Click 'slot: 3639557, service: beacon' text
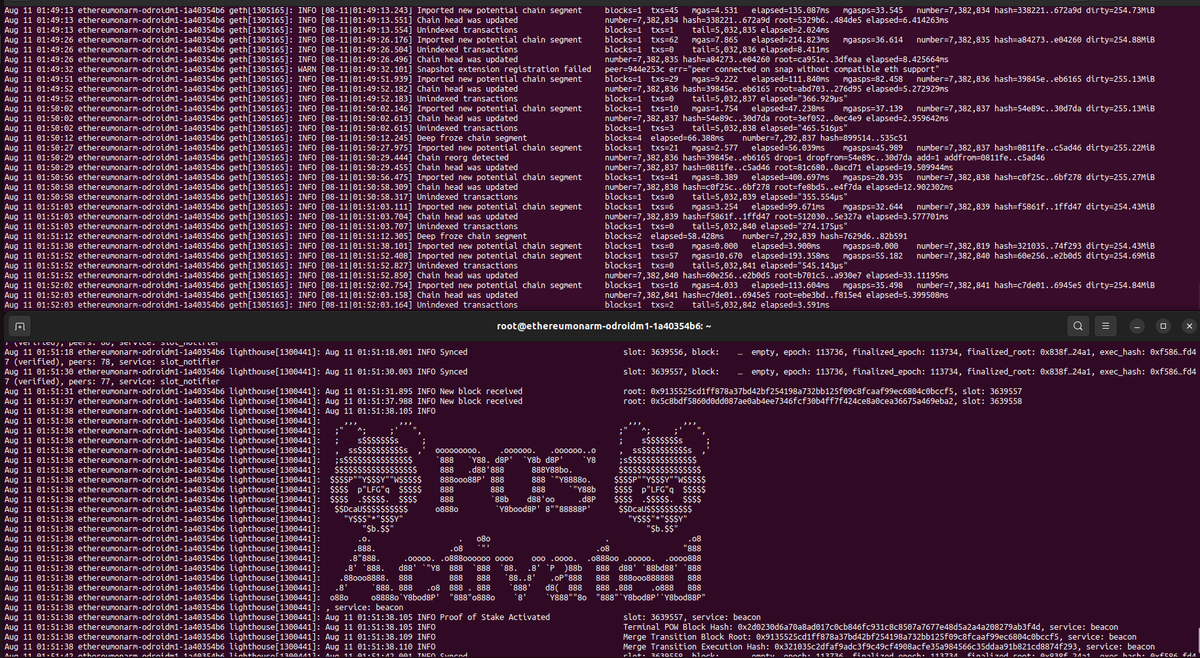 [692, 616]
